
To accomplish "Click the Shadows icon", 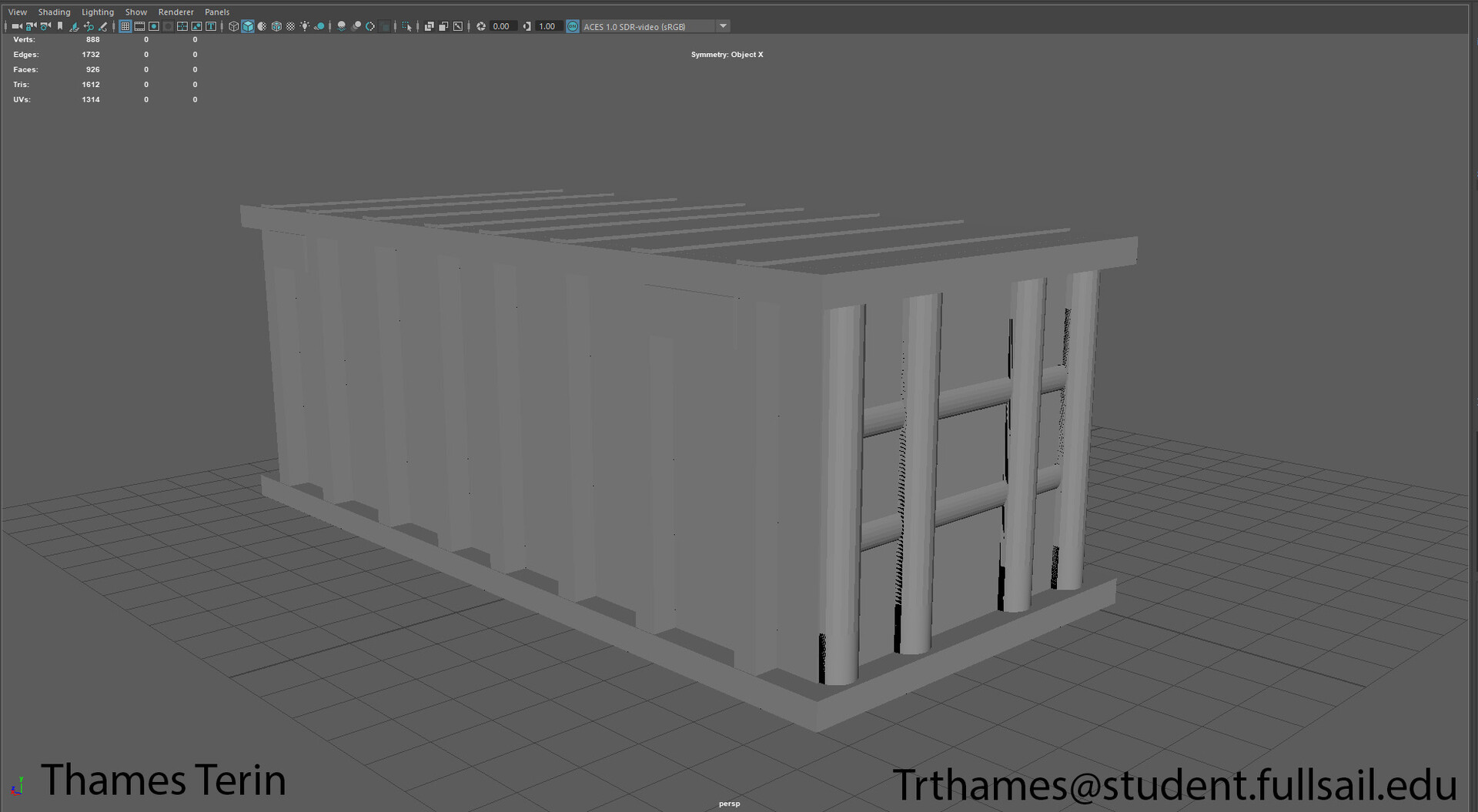I will tap(319, 26).
